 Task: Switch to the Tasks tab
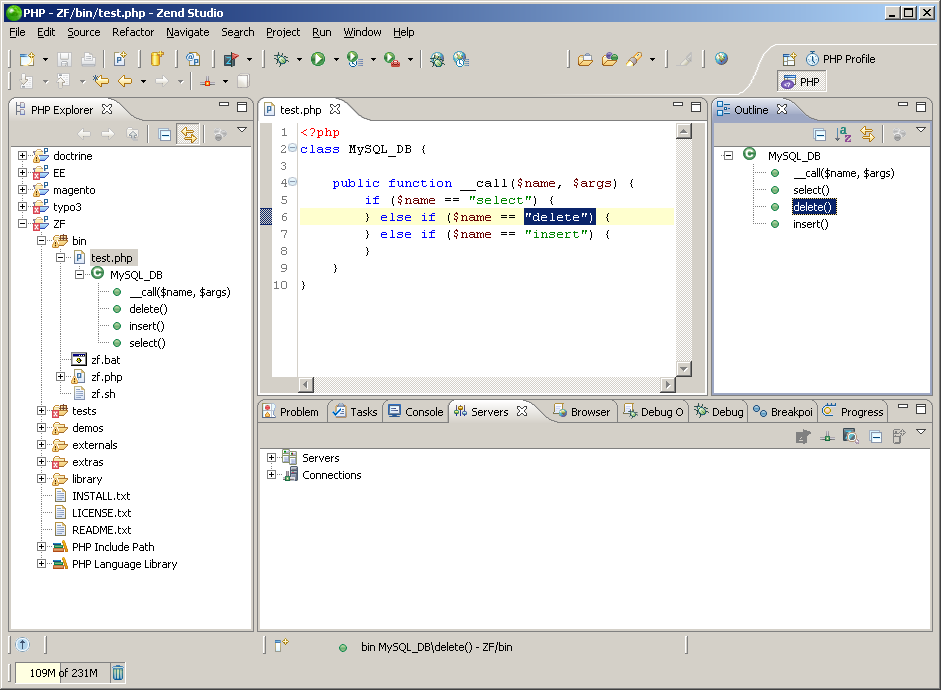(x=355, y=412)
